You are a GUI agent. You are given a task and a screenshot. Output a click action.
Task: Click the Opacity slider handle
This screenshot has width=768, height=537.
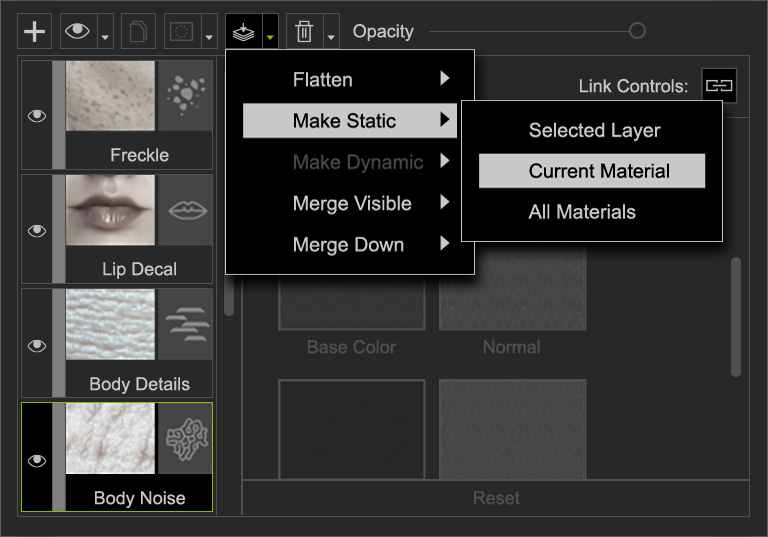tap(637, 32)
